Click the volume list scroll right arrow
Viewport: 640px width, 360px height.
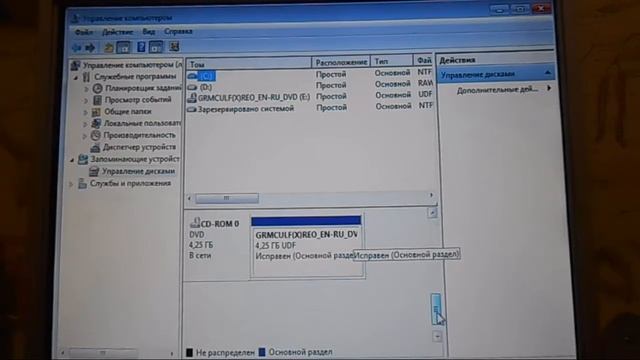click(431, 196)
